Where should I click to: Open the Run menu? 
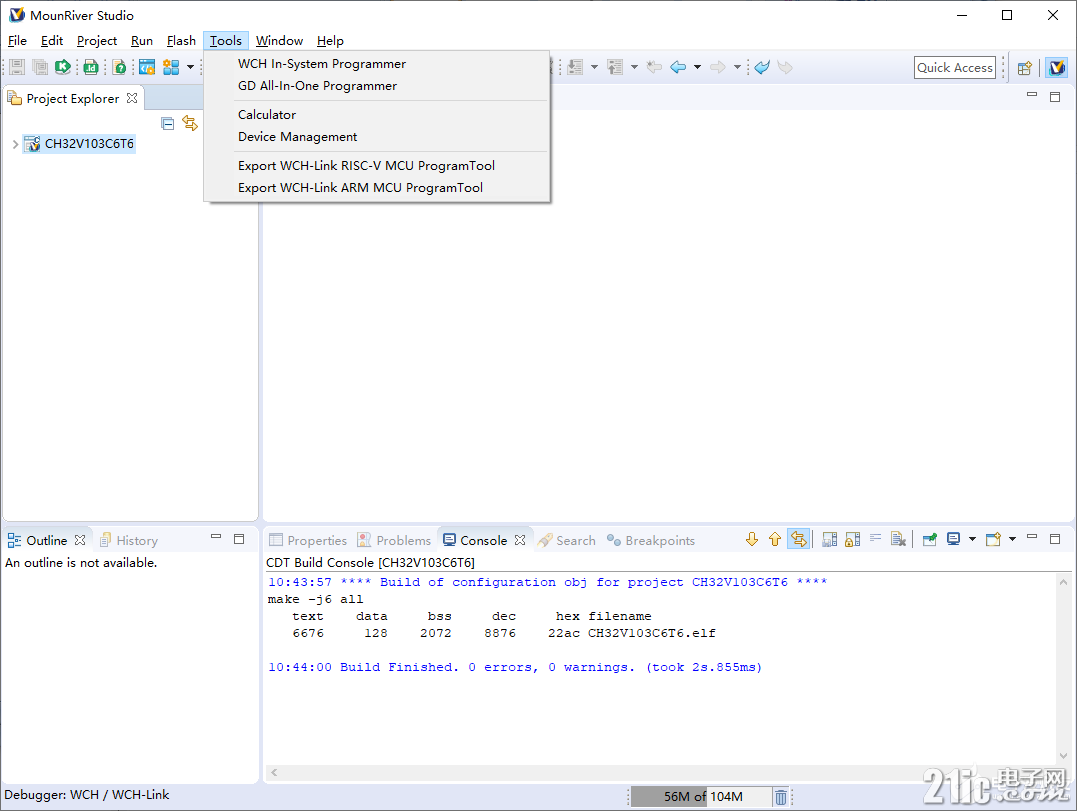coord(141,41)
